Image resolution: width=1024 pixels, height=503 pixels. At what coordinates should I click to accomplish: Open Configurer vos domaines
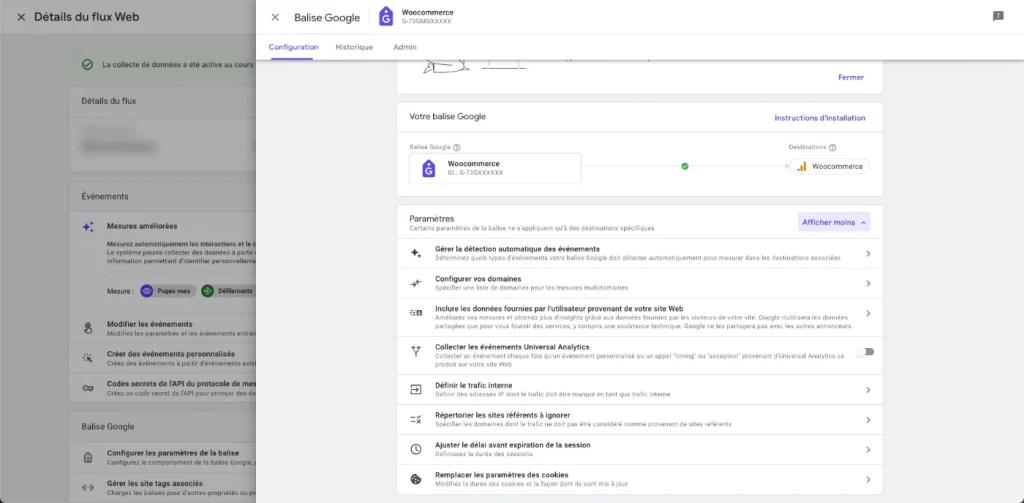[640, 284]
